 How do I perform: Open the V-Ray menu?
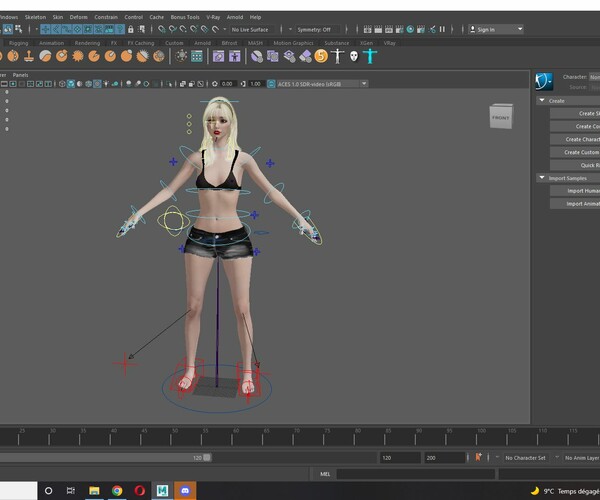[213, 17]
